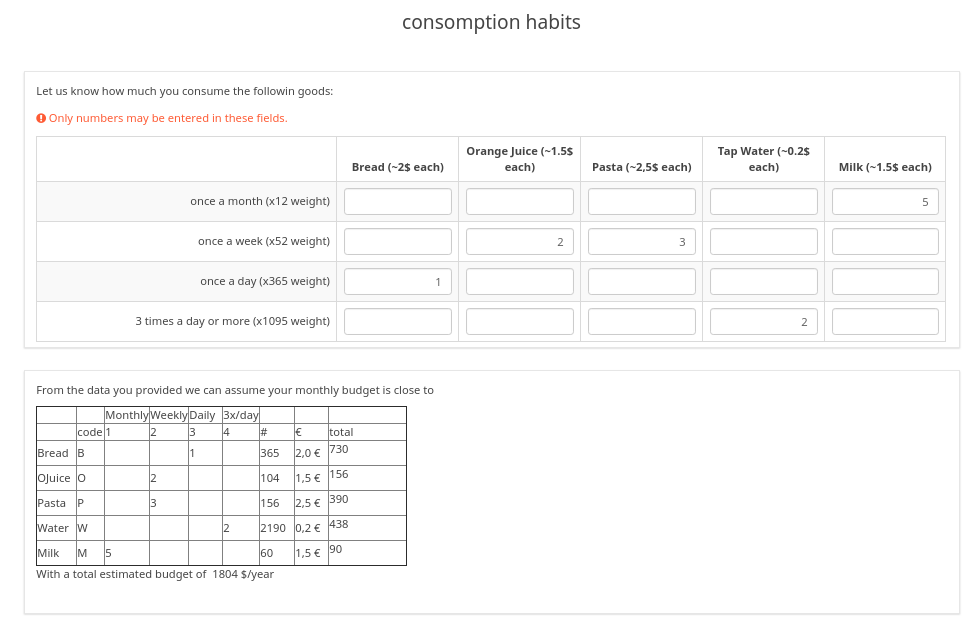Select Pasta once a day input box

coord(642,281)
